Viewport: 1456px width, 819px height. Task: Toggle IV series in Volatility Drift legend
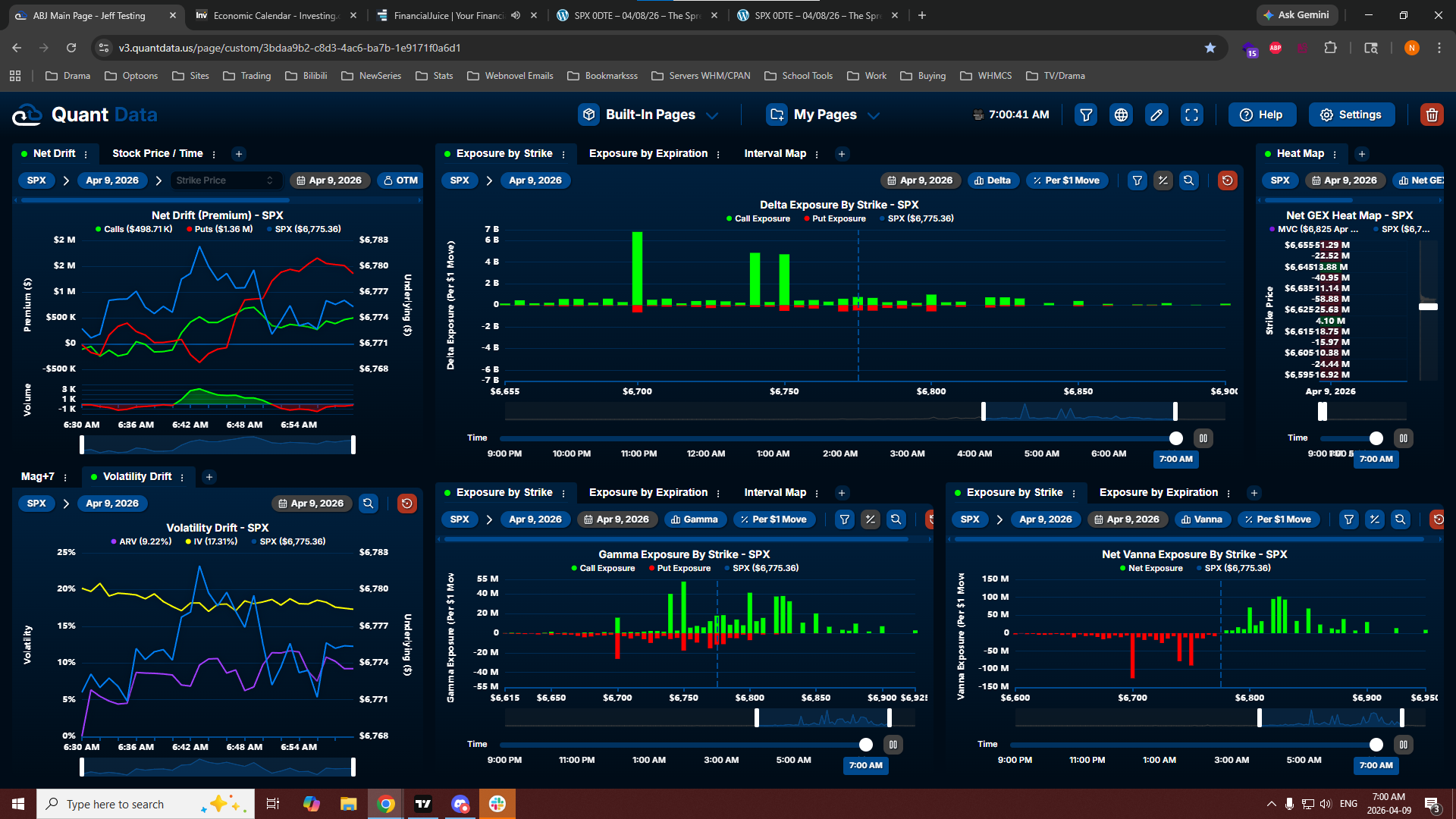coord(211,541)
